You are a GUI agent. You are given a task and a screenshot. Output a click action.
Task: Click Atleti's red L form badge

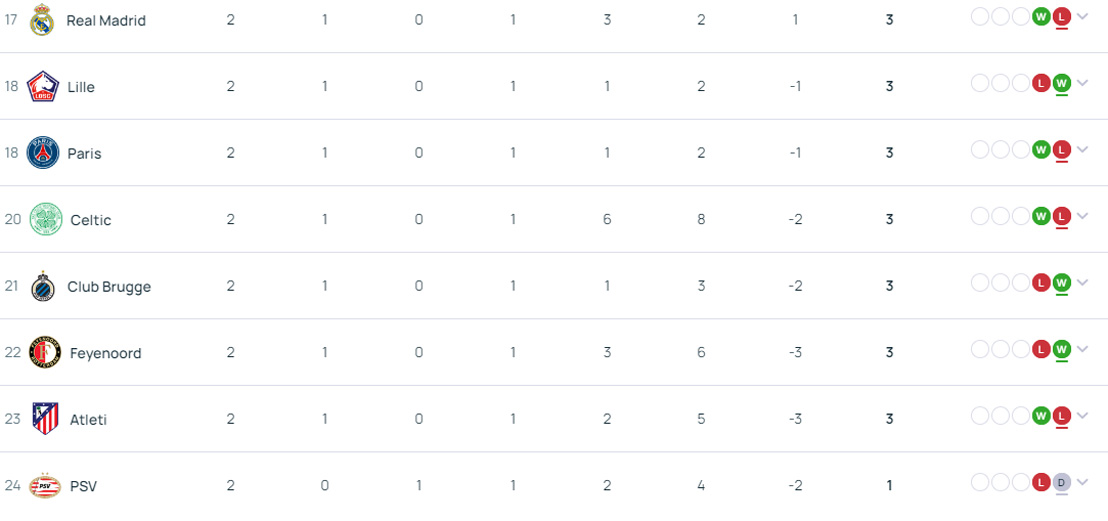coord(1062,415)
